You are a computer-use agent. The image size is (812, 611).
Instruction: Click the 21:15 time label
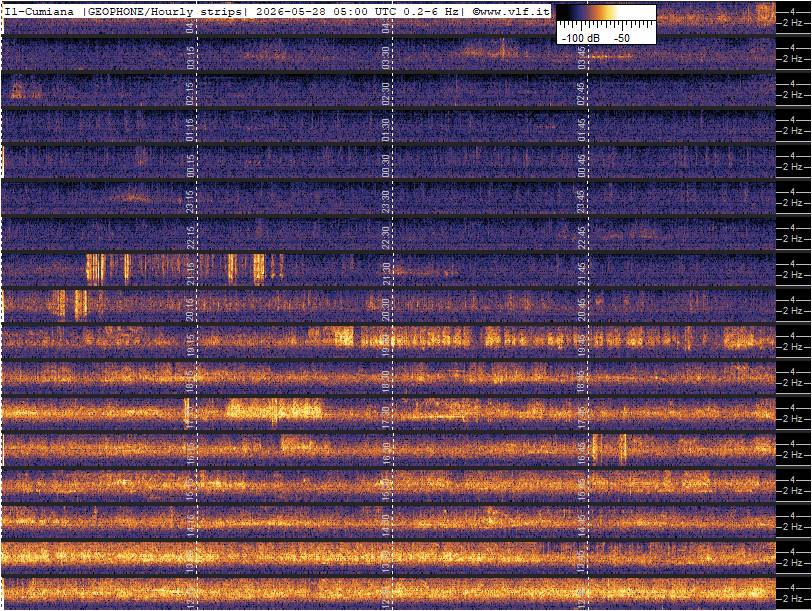click(x=191, y=274)
